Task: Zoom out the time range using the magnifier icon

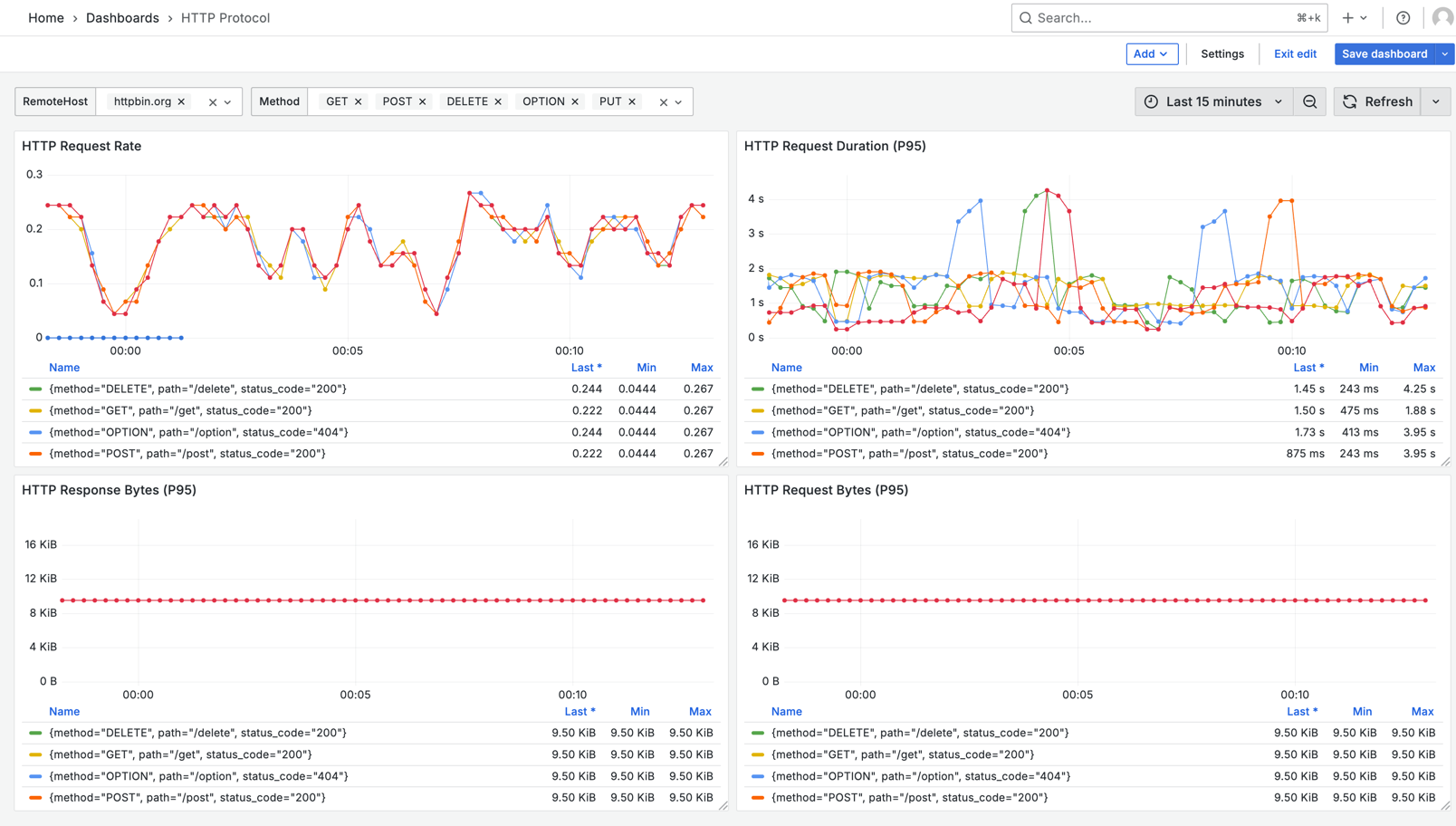Action: click(x=1309, y=101)
